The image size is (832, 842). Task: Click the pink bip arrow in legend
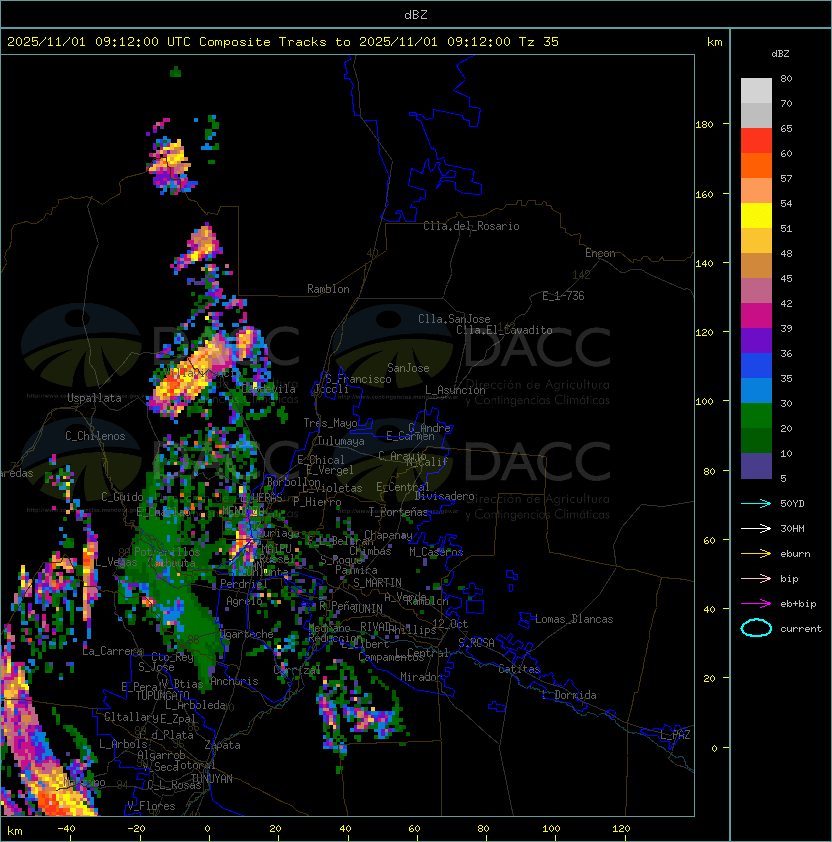pos(756,578)
